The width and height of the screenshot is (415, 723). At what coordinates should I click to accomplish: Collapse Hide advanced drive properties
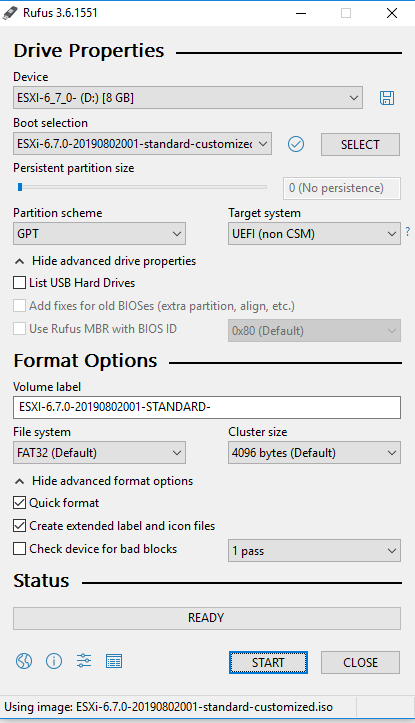[105, 261]
